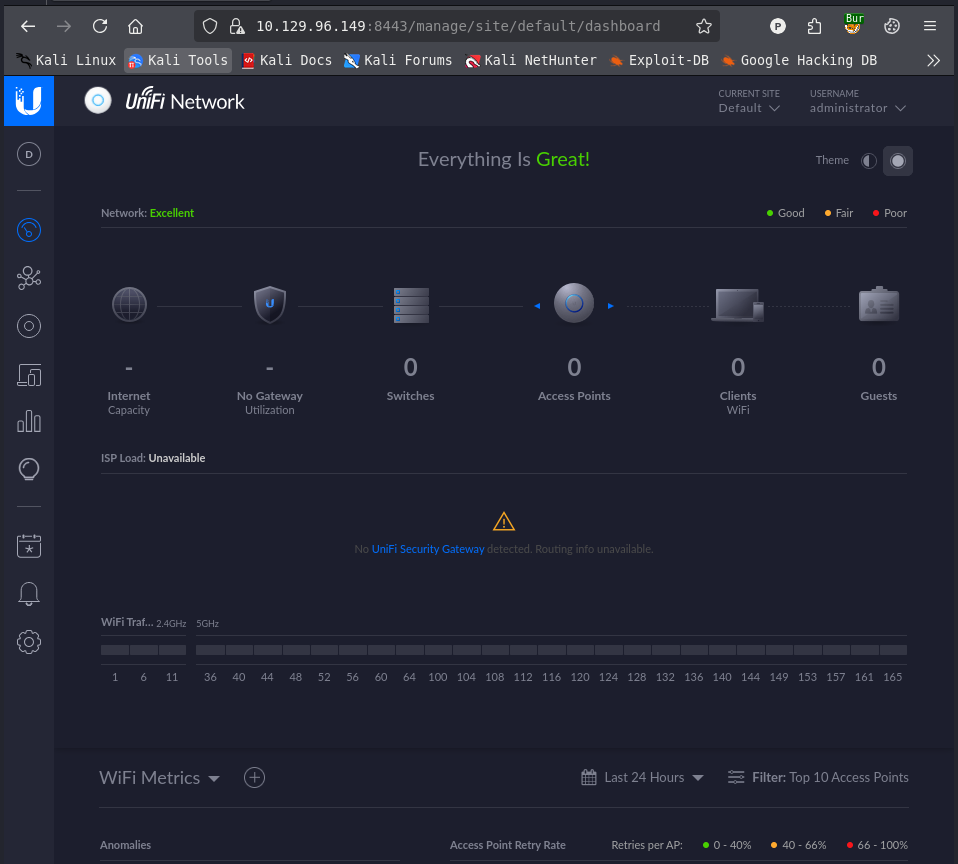This screenshot has width=958, height=864.
Task: Click the WiFi channel 36 bar
Action: (210, 650)
